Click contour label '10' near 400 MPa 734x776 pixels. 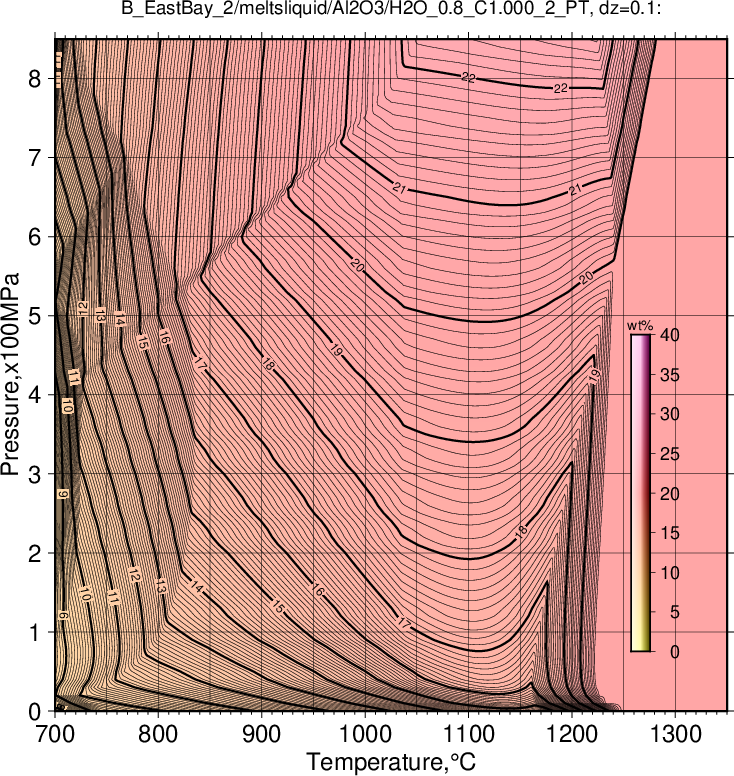point(68,405)
